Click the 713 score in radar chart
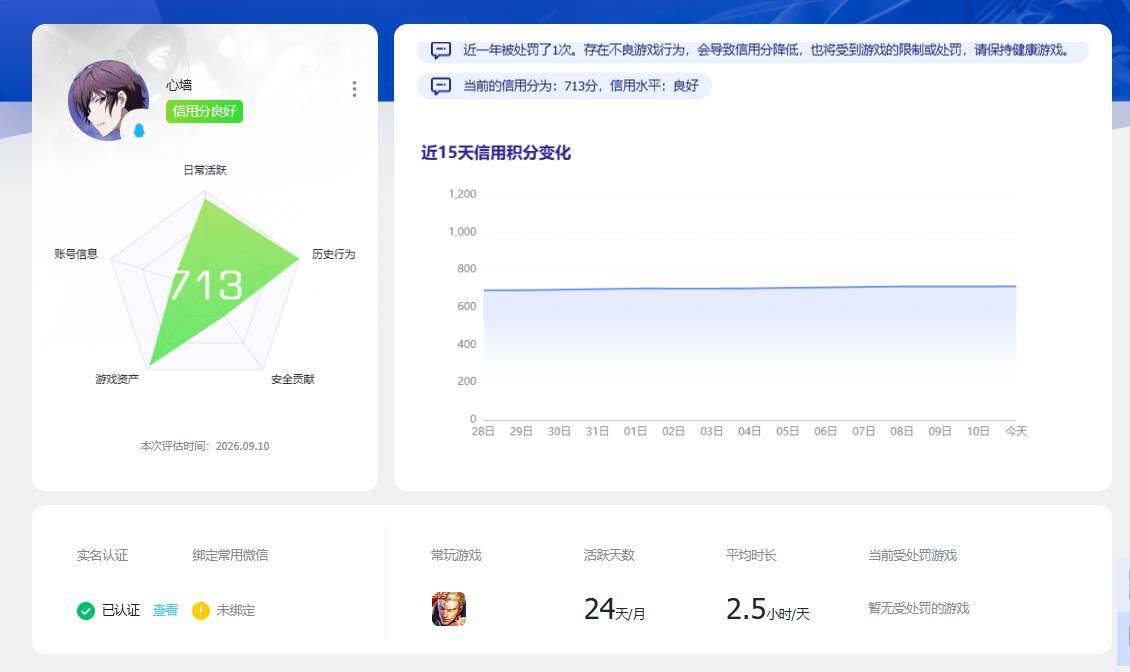The image size is (1130, 672). click(x=207, y=285)
